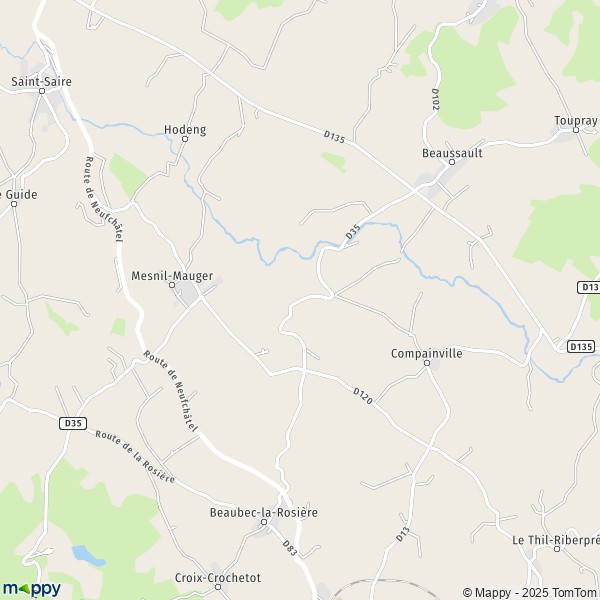Click the Mappy TomTom copyright text
Viewport: 600px width, 600px height.
tap(531, 592)
